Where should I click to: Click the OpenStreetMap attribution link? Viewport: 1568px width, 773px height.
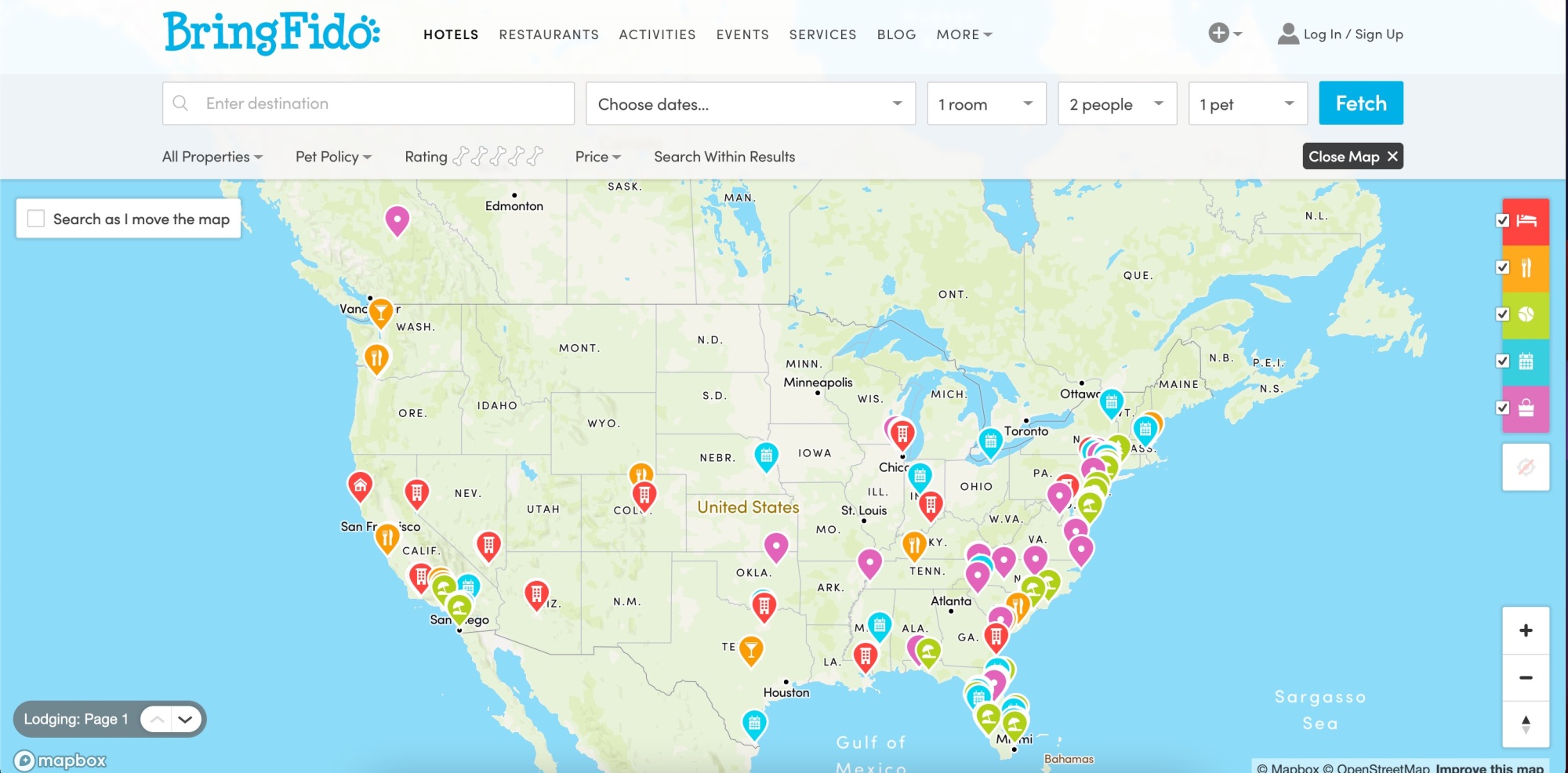click(x=1376, y=768)
